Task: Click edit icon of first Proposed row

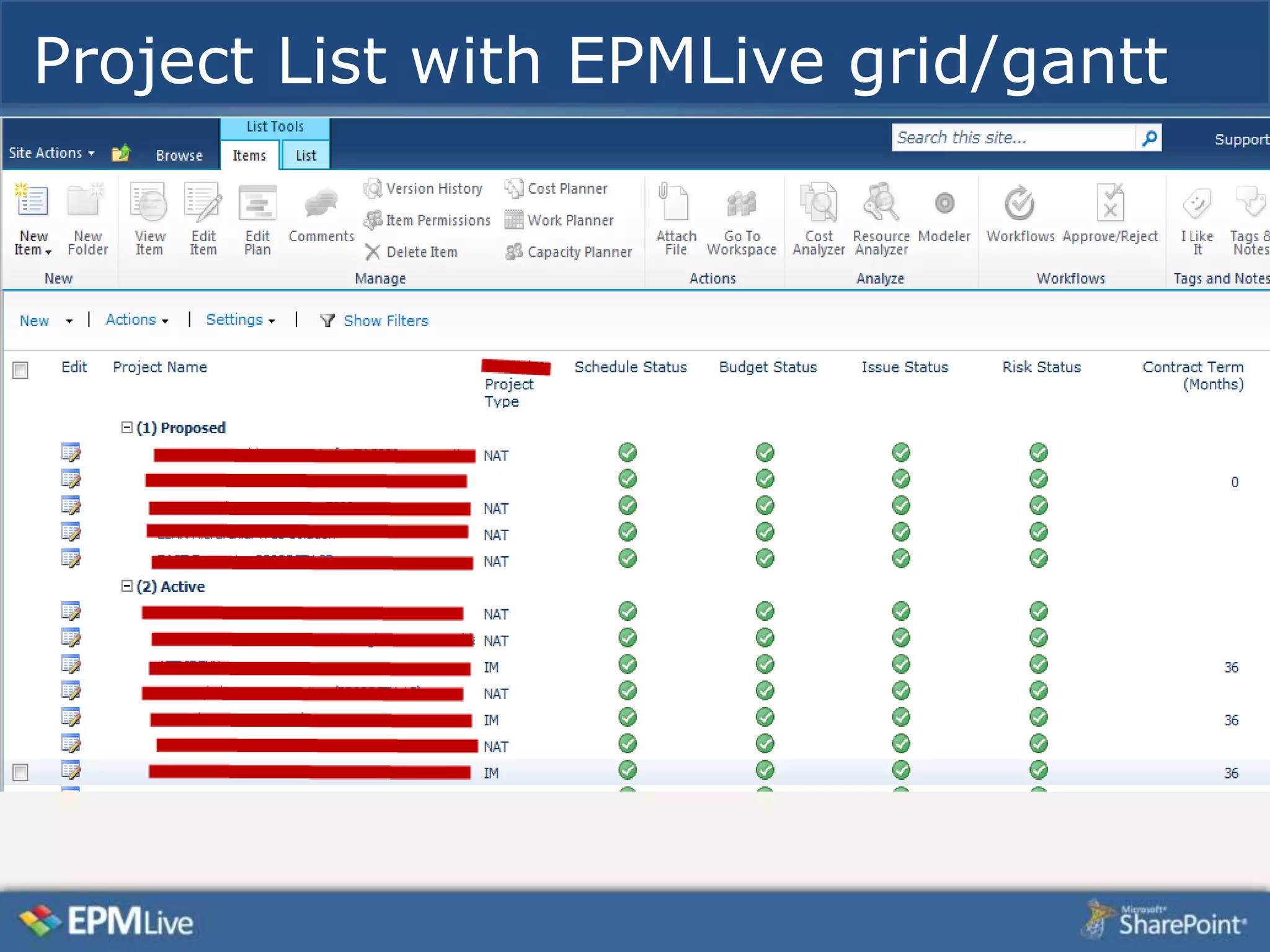Action: pyautogui.click(x=71, y=452)
